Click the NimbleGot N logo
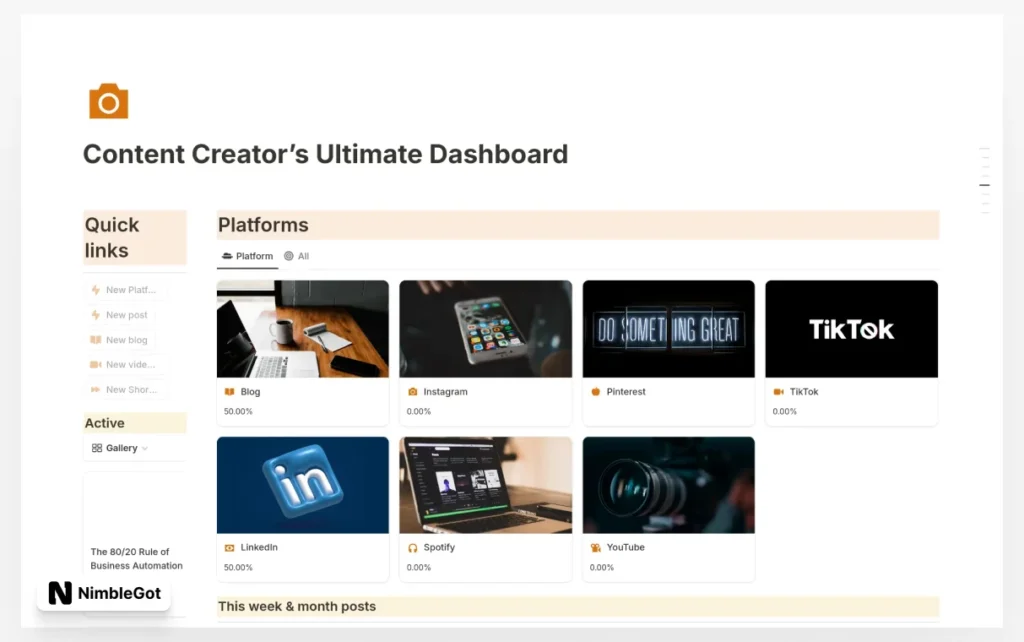 (x=60, y=593)
